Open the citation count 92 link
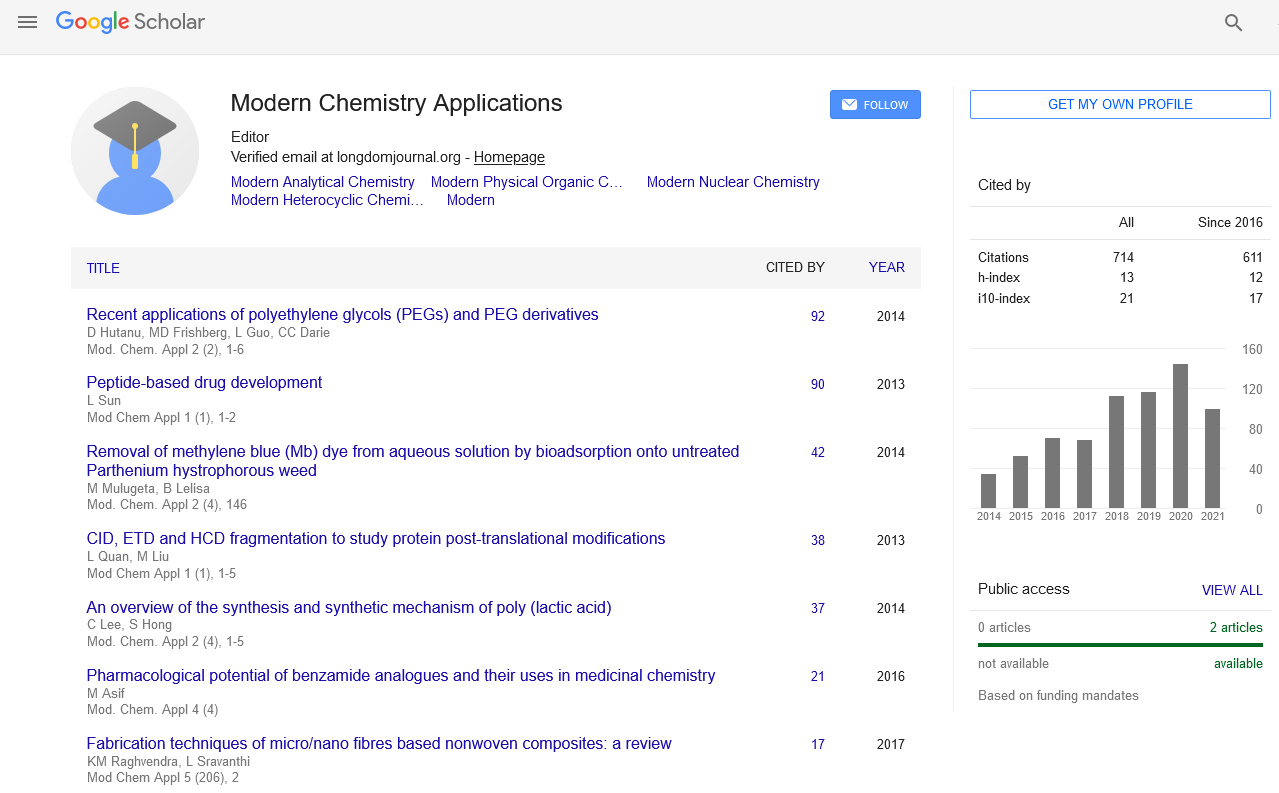This screenshot has height=793, width=1279. pyautogui.click(x=817, y=316)
